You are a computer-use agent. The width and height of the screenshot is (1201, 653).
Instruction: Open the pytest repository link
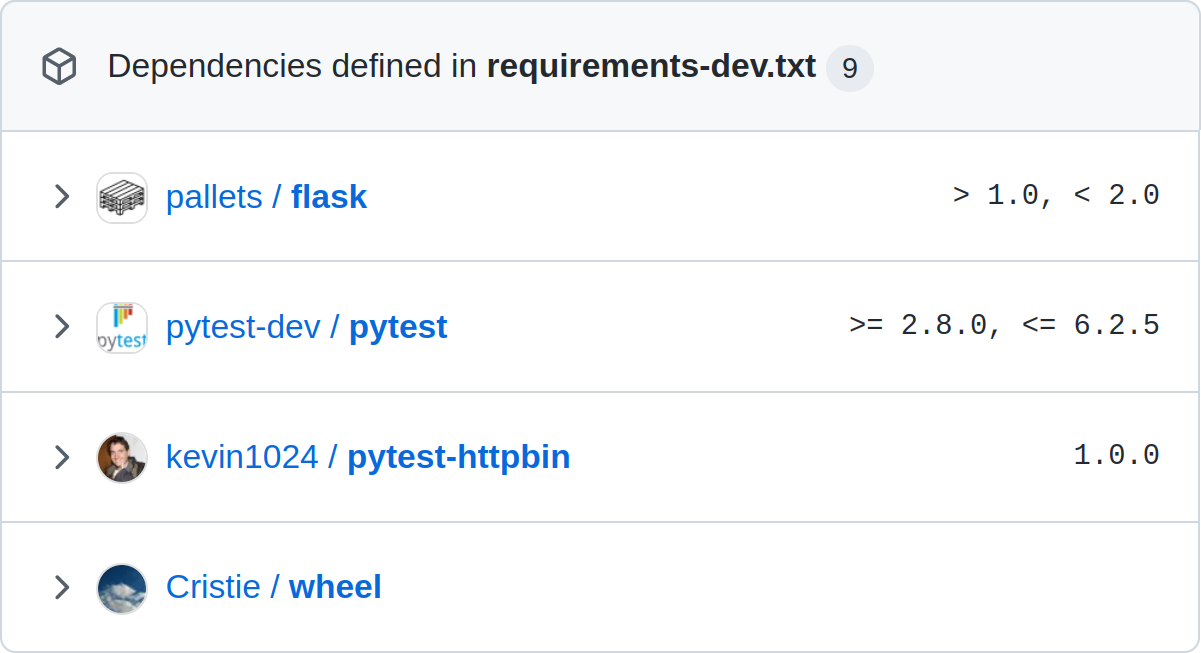click(x=398, y=327)
